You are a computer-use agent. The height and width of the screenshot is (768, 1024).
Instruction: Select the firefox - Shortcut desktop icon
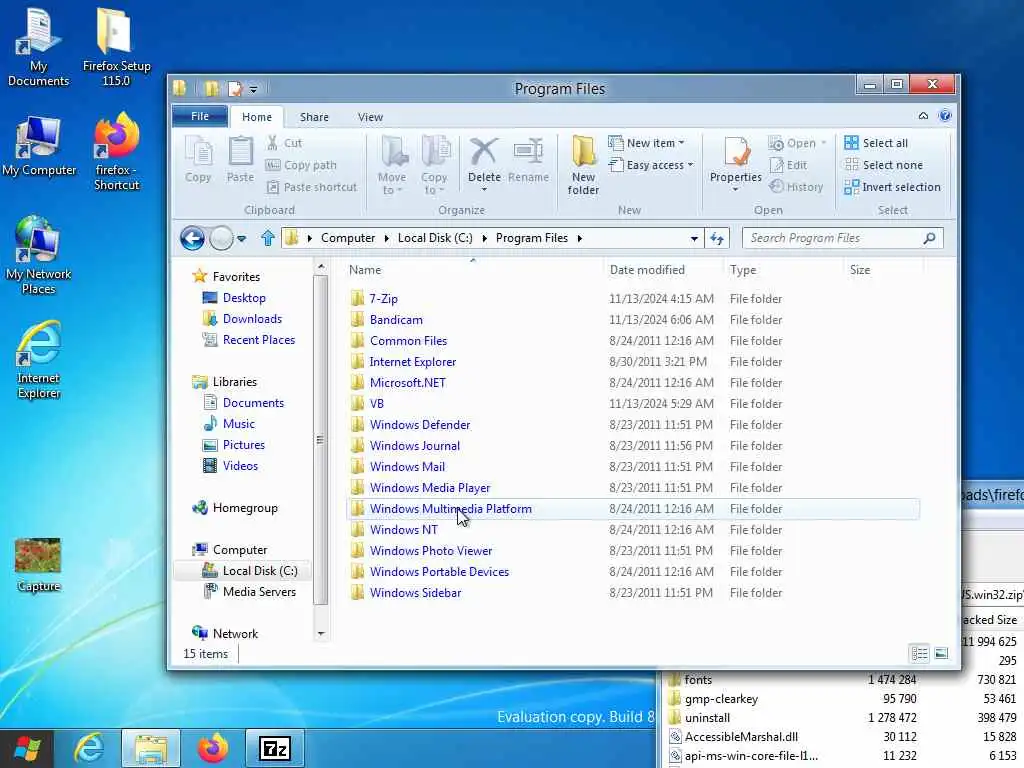pyautogui.click(x=116, y=152)
